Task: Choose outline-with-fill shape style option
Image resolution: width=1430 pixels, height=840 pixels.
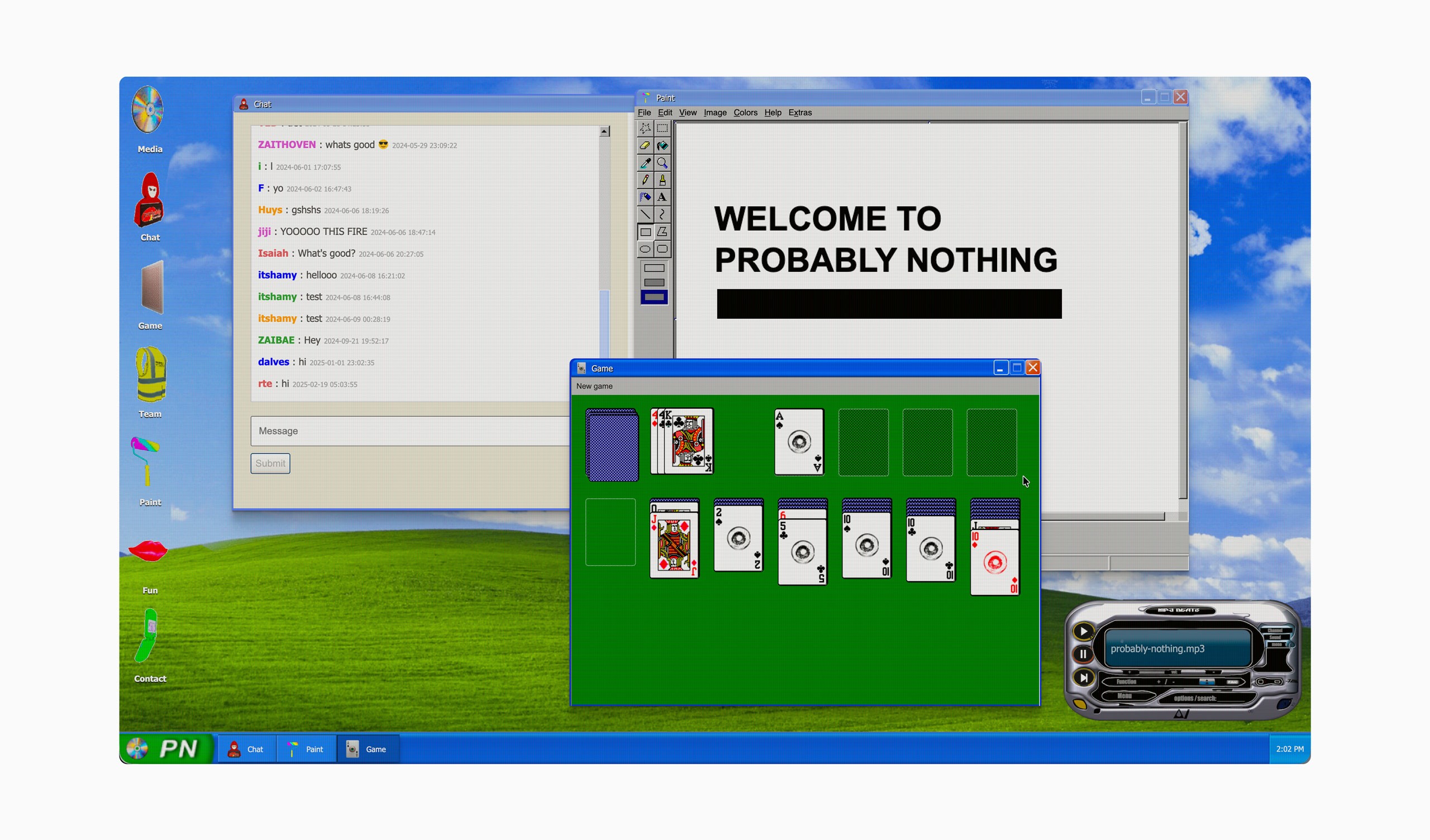Action: [654, 283]
